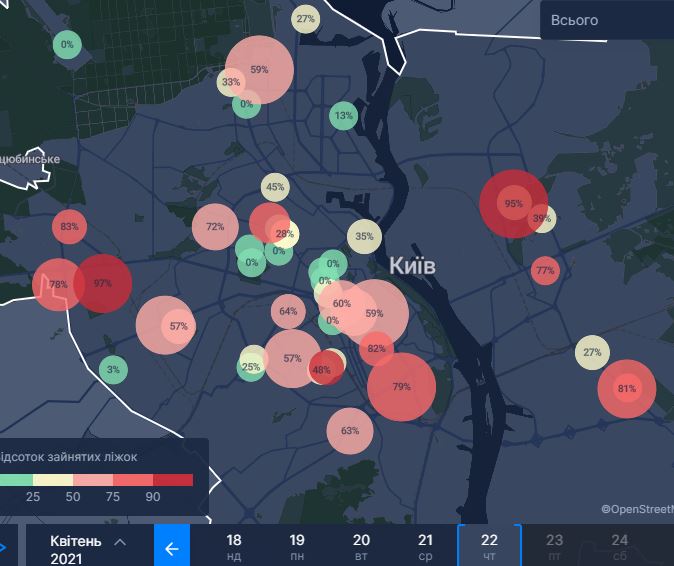
Task: Select the 3% green bubble
Action: (x=113, y=370)
